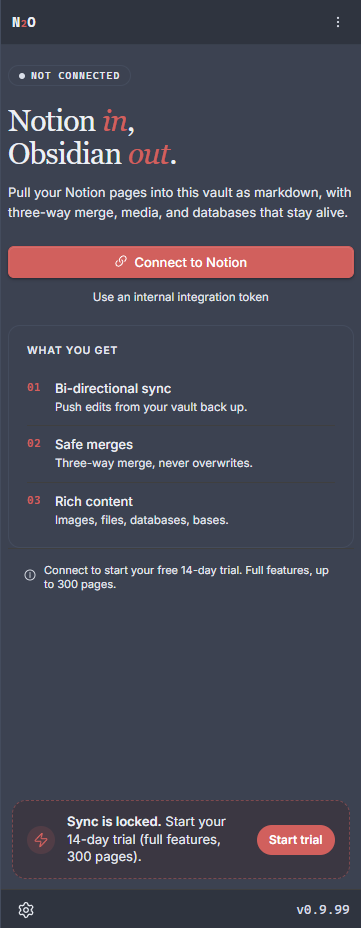The height and width of the screenshot is (928, 361).
Task: Click the v0.9.99 version label
Action: click(323, 910)
